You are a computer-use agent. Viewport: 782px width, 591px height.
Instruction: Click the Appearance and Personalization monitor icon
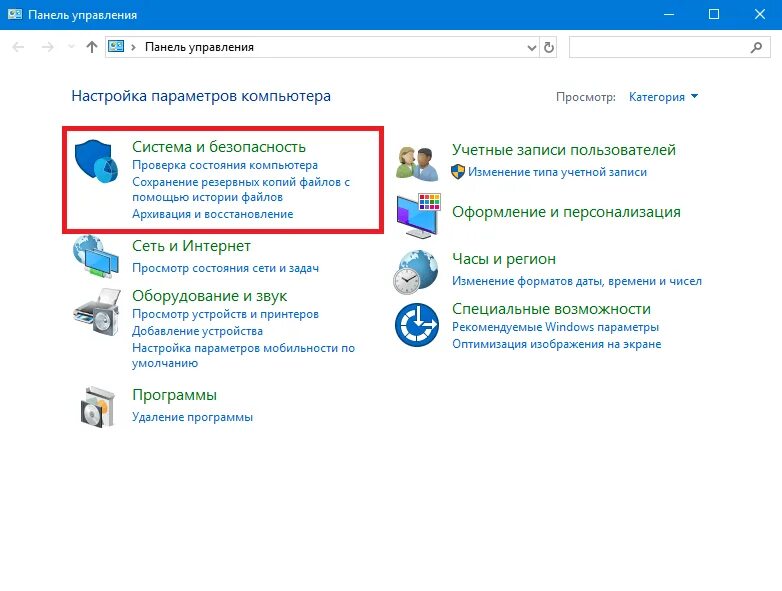click(418, 215)
